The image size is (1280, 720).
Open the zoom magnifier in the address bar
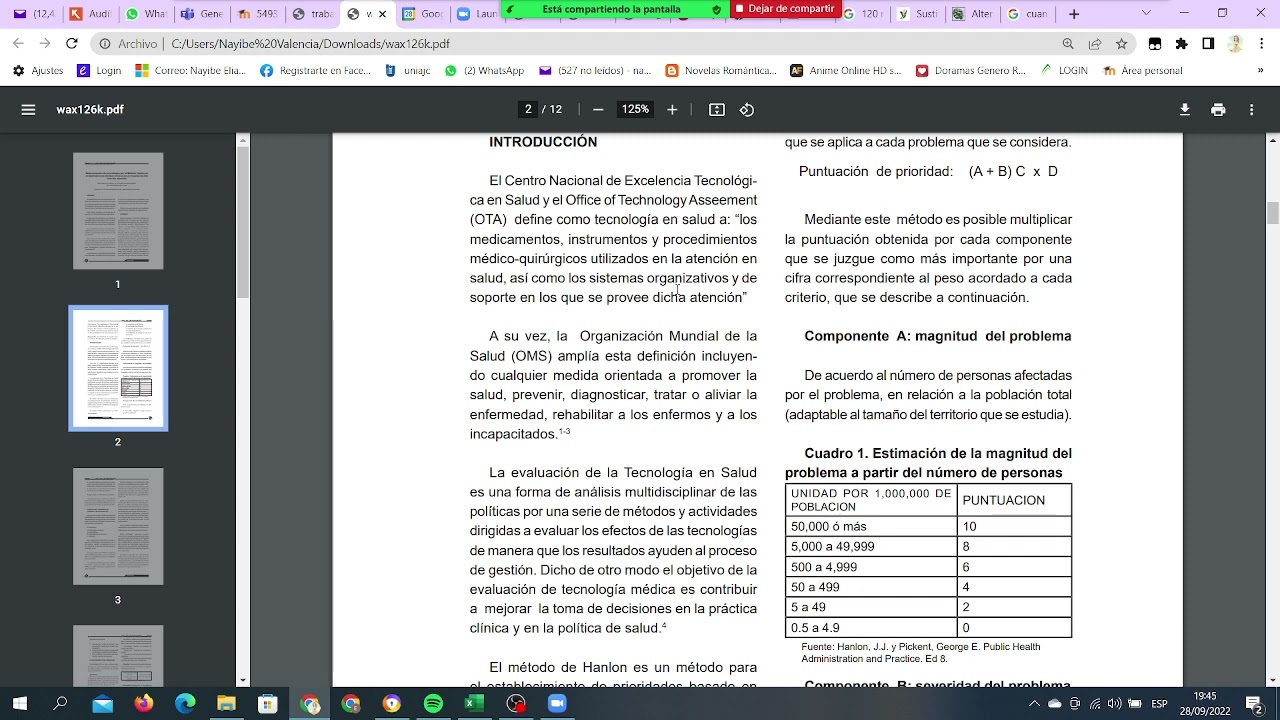click(x=1068, y=44)
